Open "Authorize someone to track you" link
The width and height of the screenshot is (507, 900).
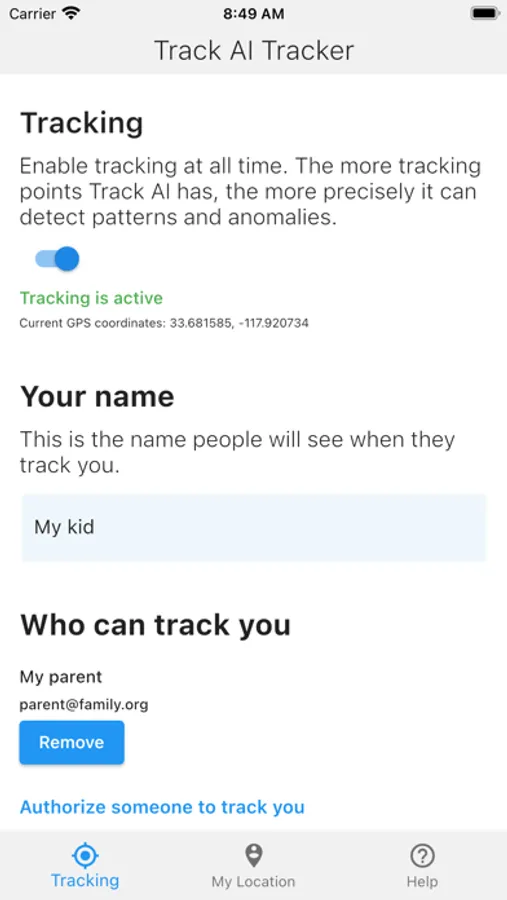click(162, 807)
